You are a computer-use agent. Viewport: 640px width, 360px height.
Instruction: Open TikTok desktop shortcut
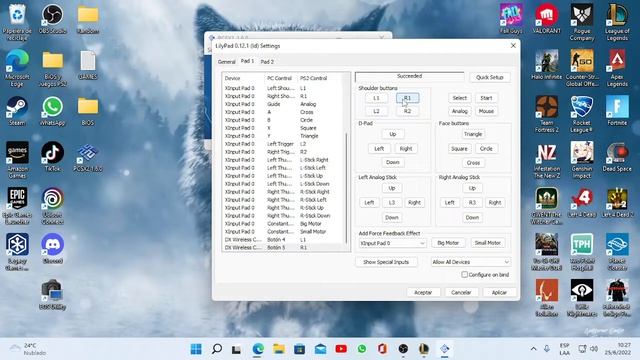[x=52, y=156]
